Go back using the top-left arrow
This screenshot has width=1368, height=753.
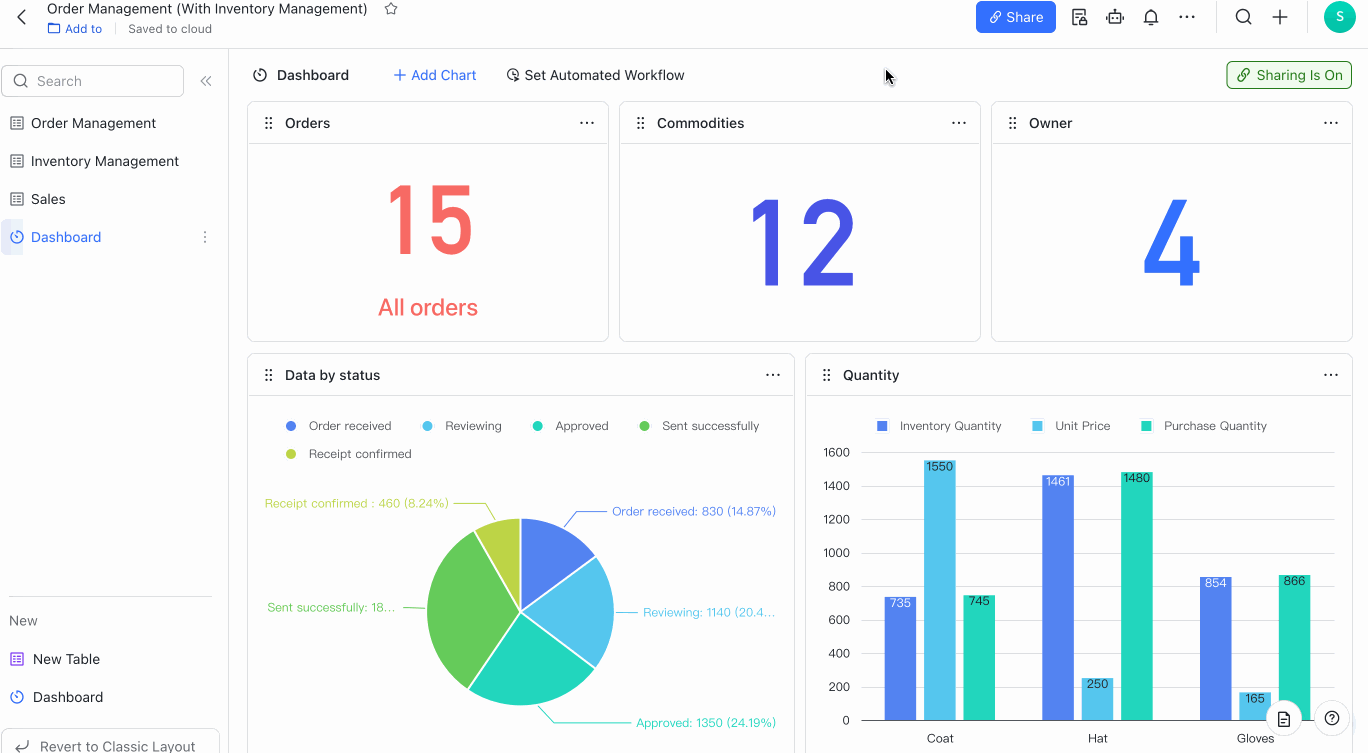(x=22, y=17)
